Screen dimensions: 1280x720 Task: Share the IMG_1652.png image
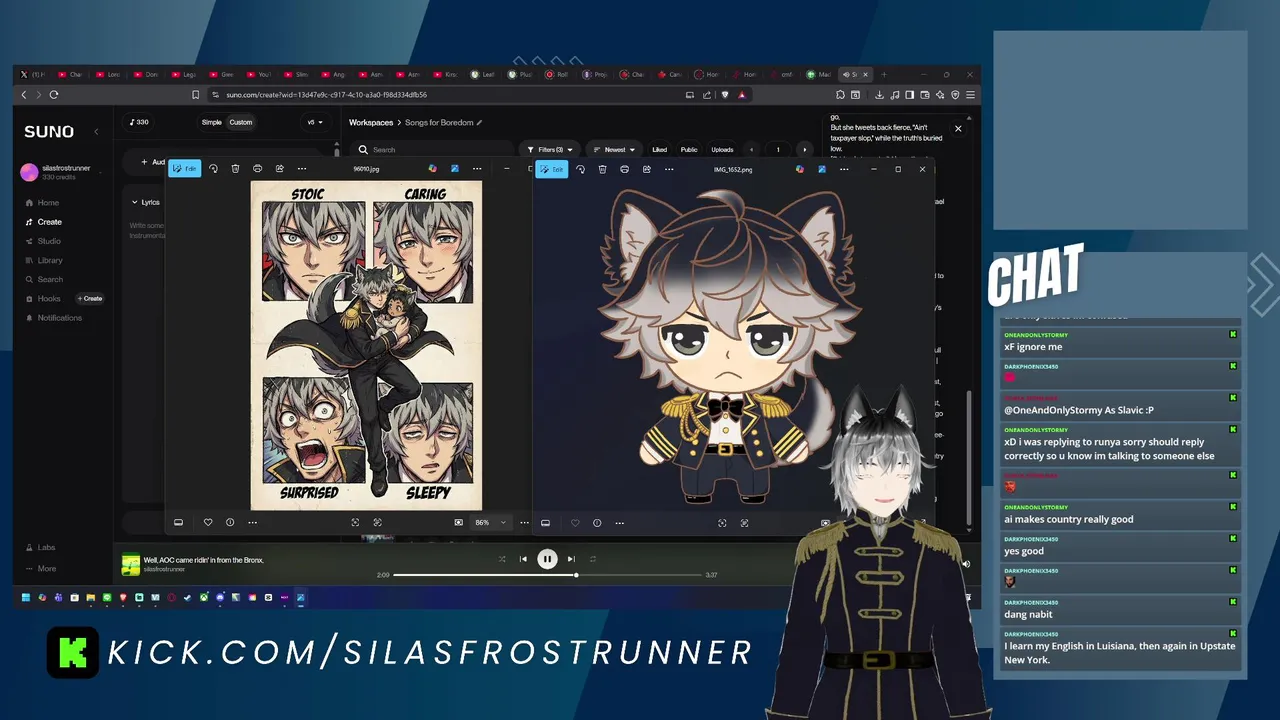pos(646,169)
